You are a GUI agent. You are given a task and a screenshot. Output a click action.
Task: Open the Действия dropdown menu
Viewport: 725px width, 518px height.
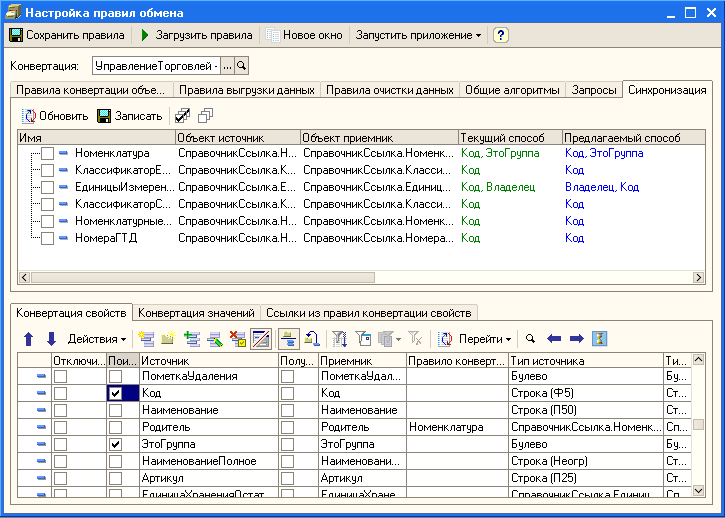(97, 339)
